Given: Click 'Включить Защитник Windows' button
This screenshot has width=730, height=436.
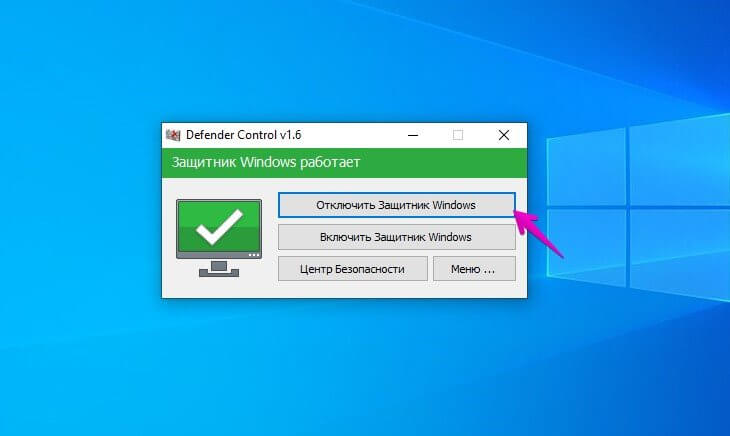Looking at the screenshot, I should click(396, 237).
